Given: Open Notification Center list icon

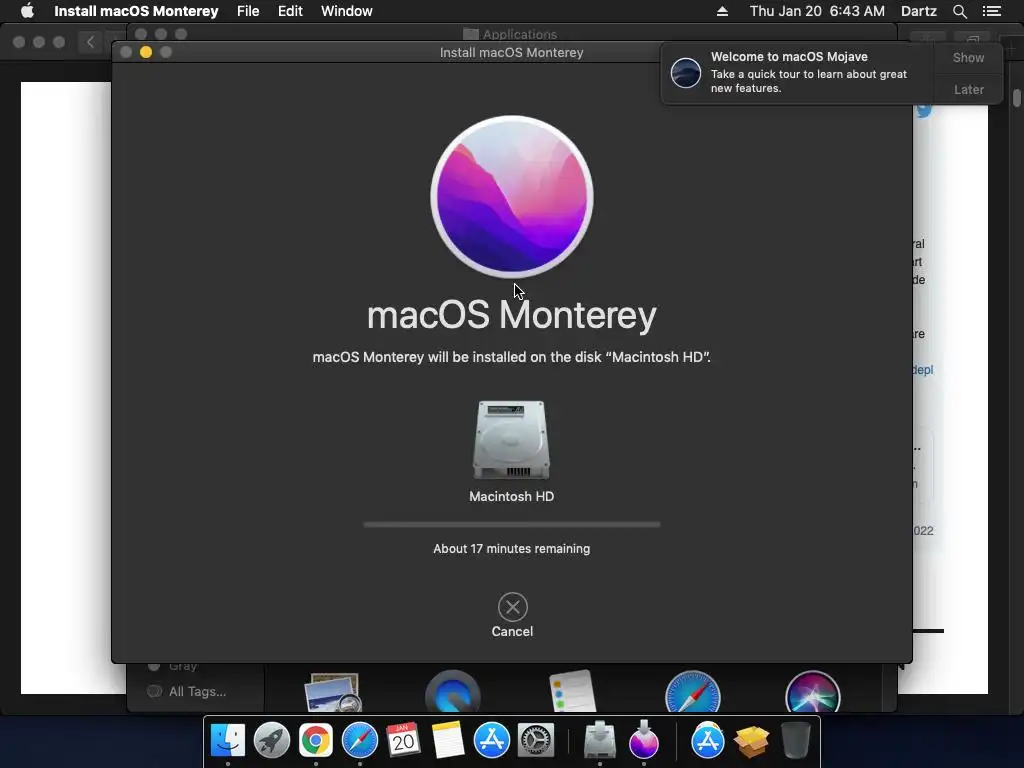Looking at the screenshot, I should tap(991, 11).
